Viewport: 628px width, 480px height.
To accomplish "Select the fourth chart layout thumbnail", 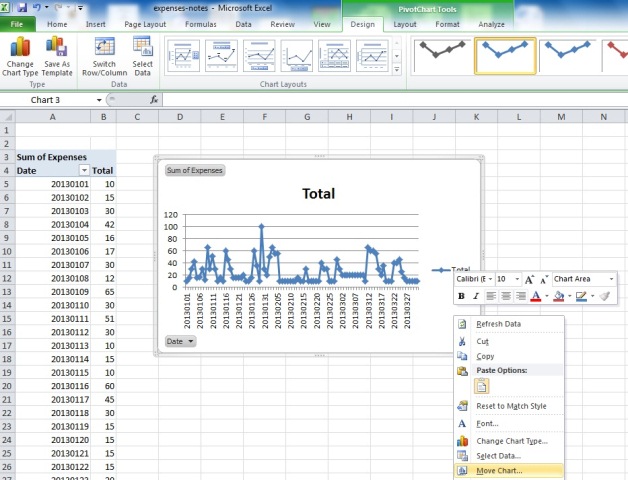I will click(x=297, y=56).
